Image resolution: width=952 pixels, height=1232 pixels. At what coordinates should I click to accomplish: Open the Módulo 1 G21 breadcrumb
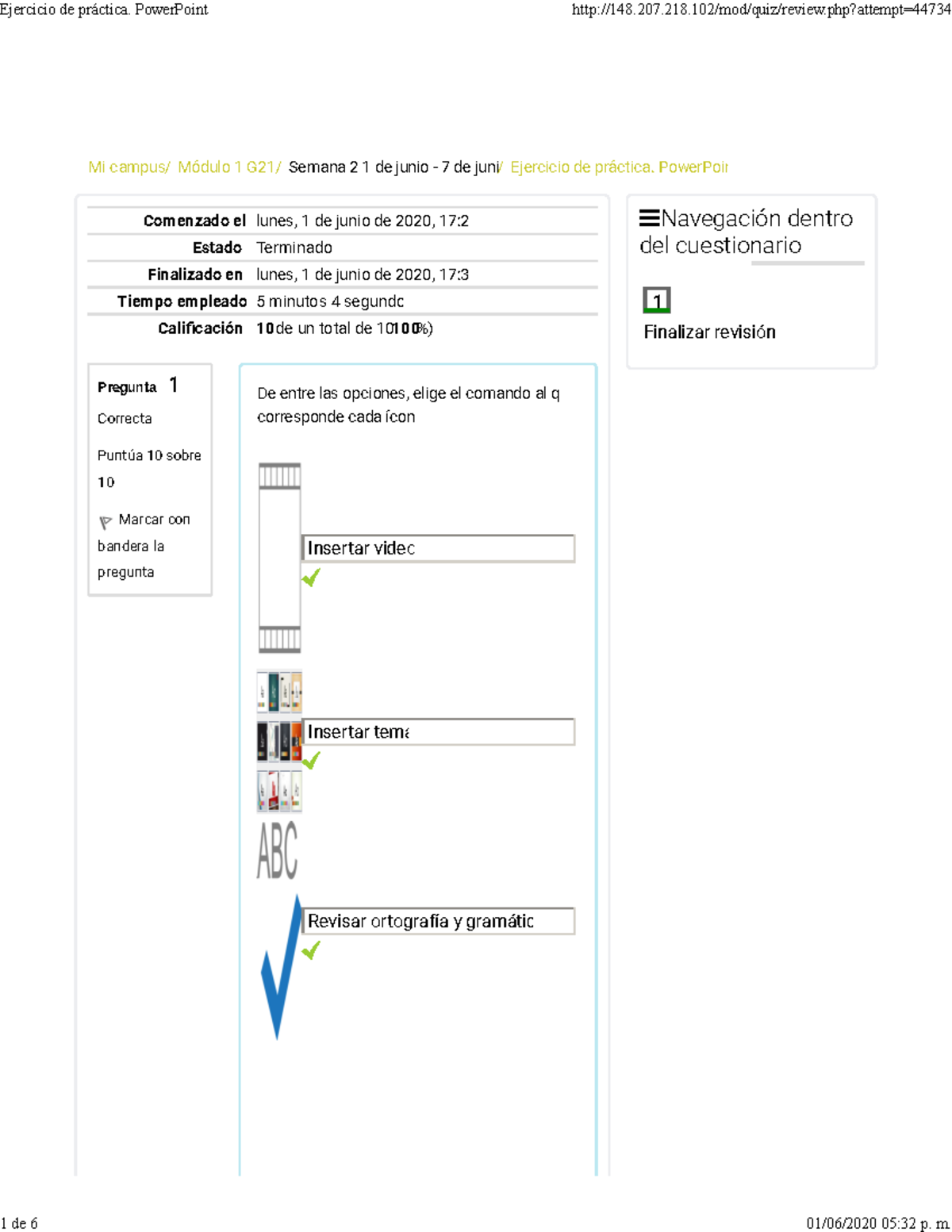click(x=227, y=167)
